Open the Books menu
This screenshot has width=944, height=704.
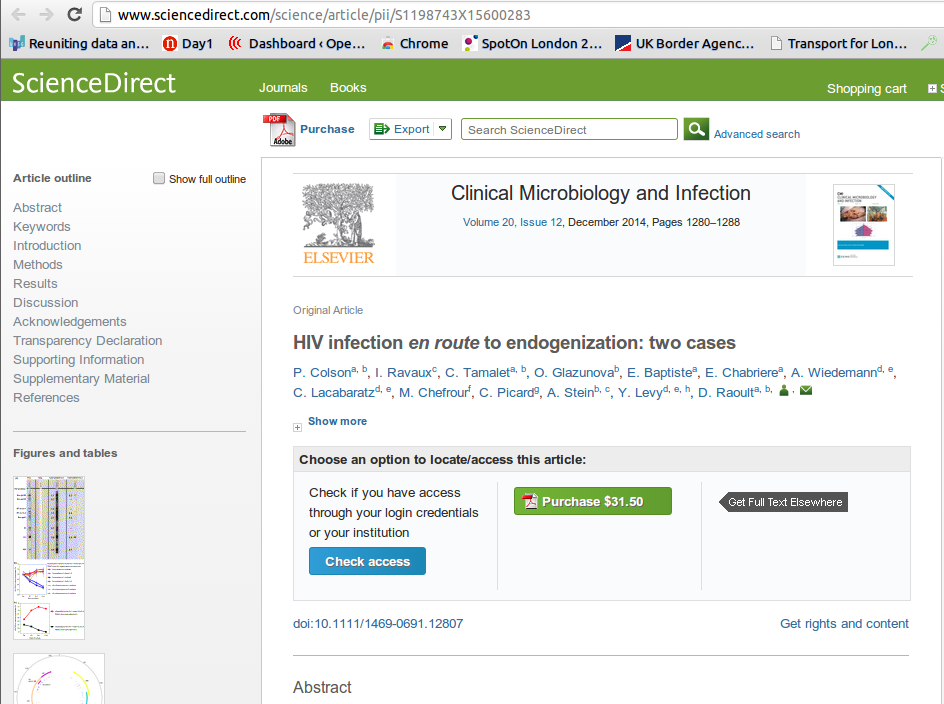[348, 88]
